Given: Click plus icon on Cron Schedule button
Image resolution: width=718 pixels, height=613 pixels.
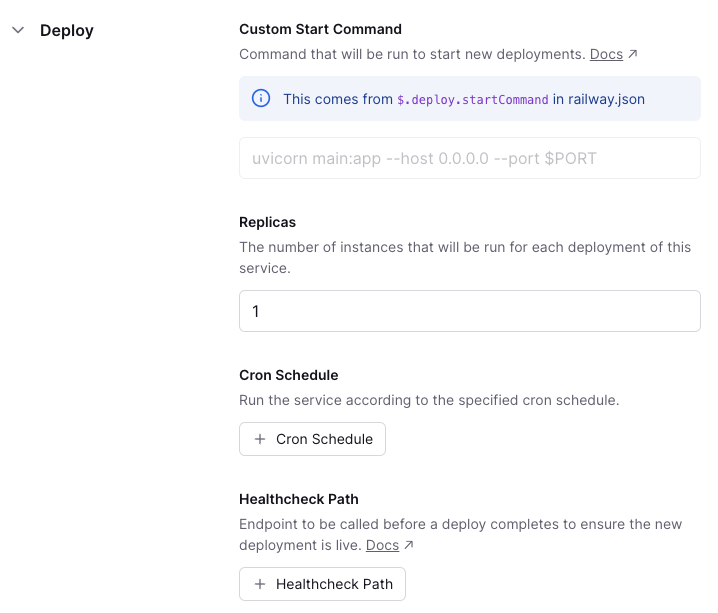Looking at the screenshot, I should (x=260, y=439).
